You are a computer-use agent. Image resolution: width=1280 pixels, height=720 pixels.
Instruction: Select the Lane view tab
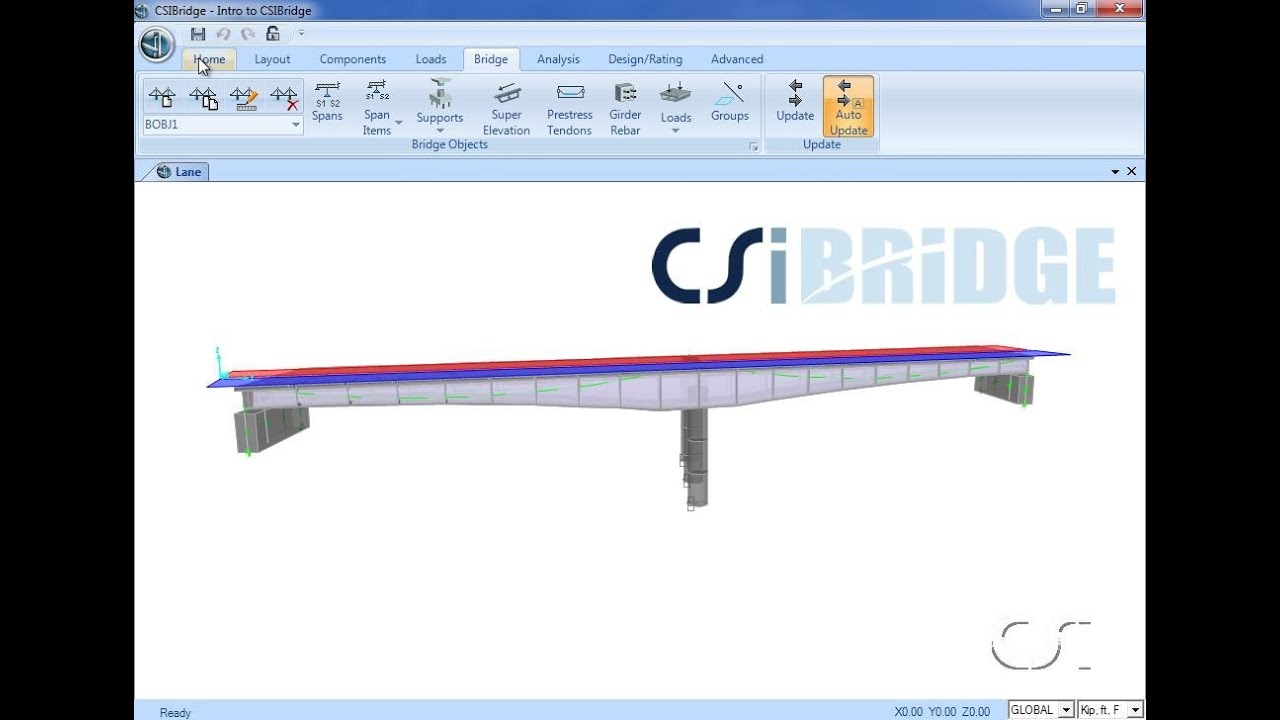pyautogui.click(x=180, y=172)
